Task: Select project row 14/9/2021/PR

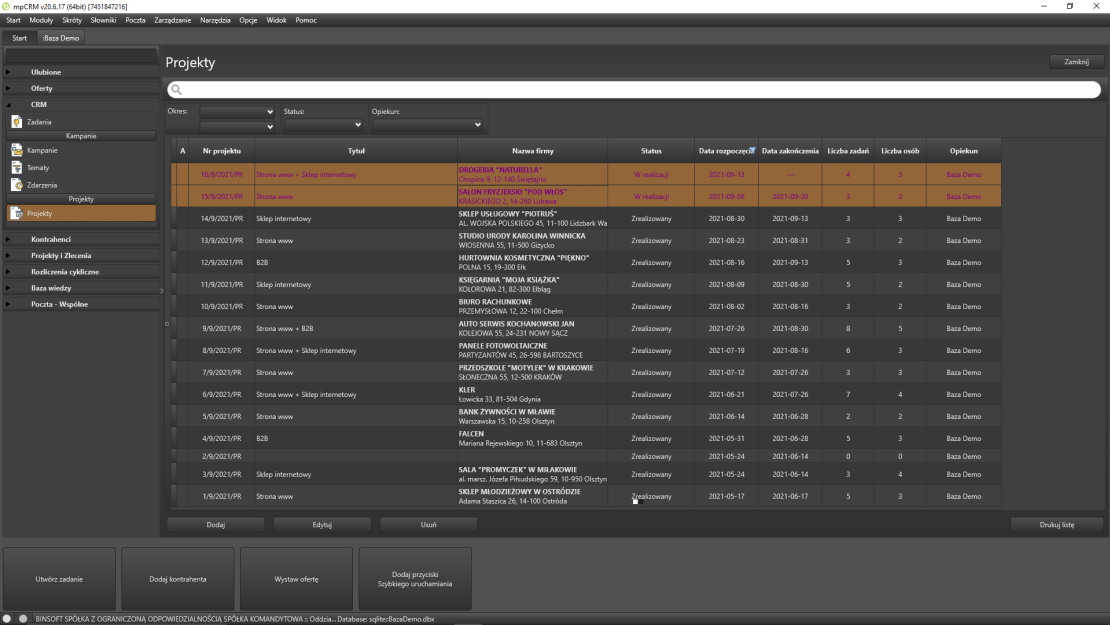Action: pos(586,219)
